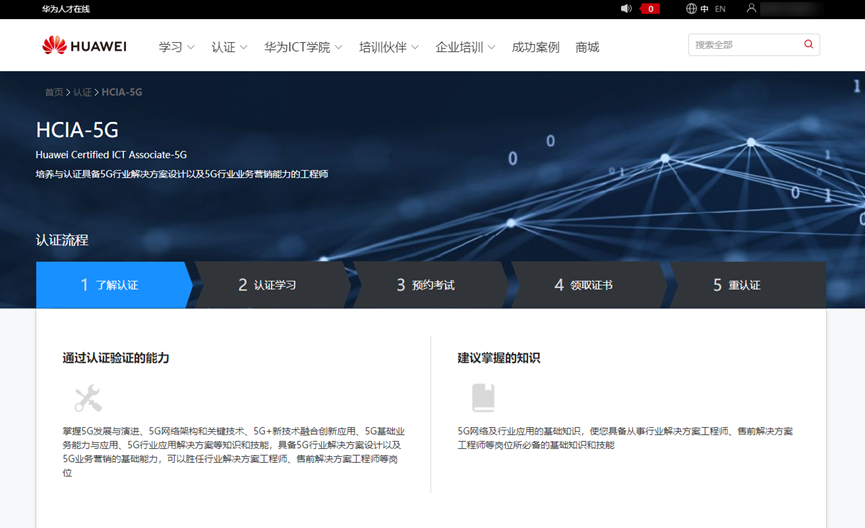Click the Huawei Certified ICT Associate-5G subtitle
Image resolution: width=865 pixels, height=528 pixels.
pos(111,155)
